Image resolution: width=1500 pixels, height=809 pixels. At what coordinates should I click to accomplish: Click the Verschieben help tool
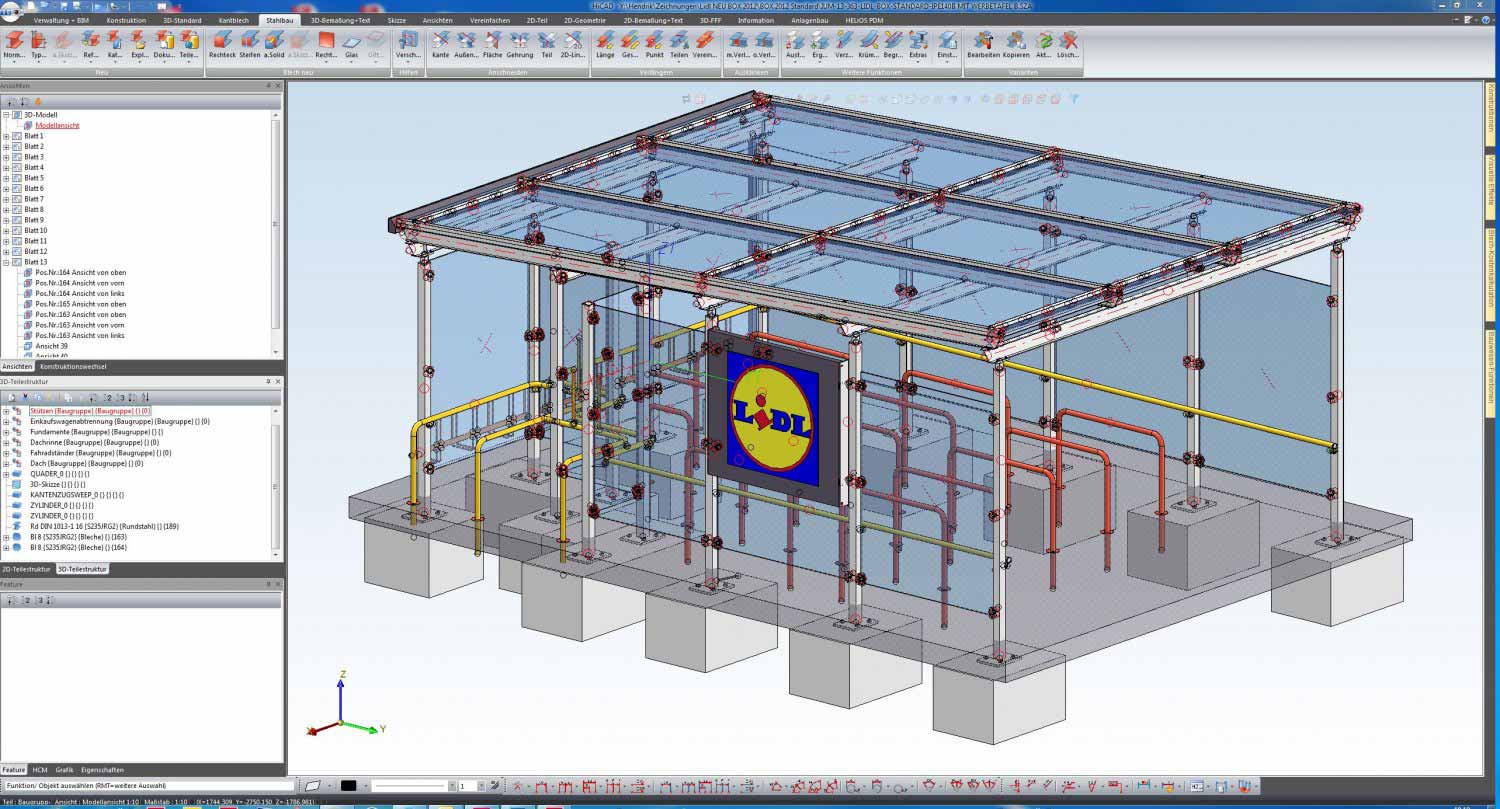[x=408, y=44]
